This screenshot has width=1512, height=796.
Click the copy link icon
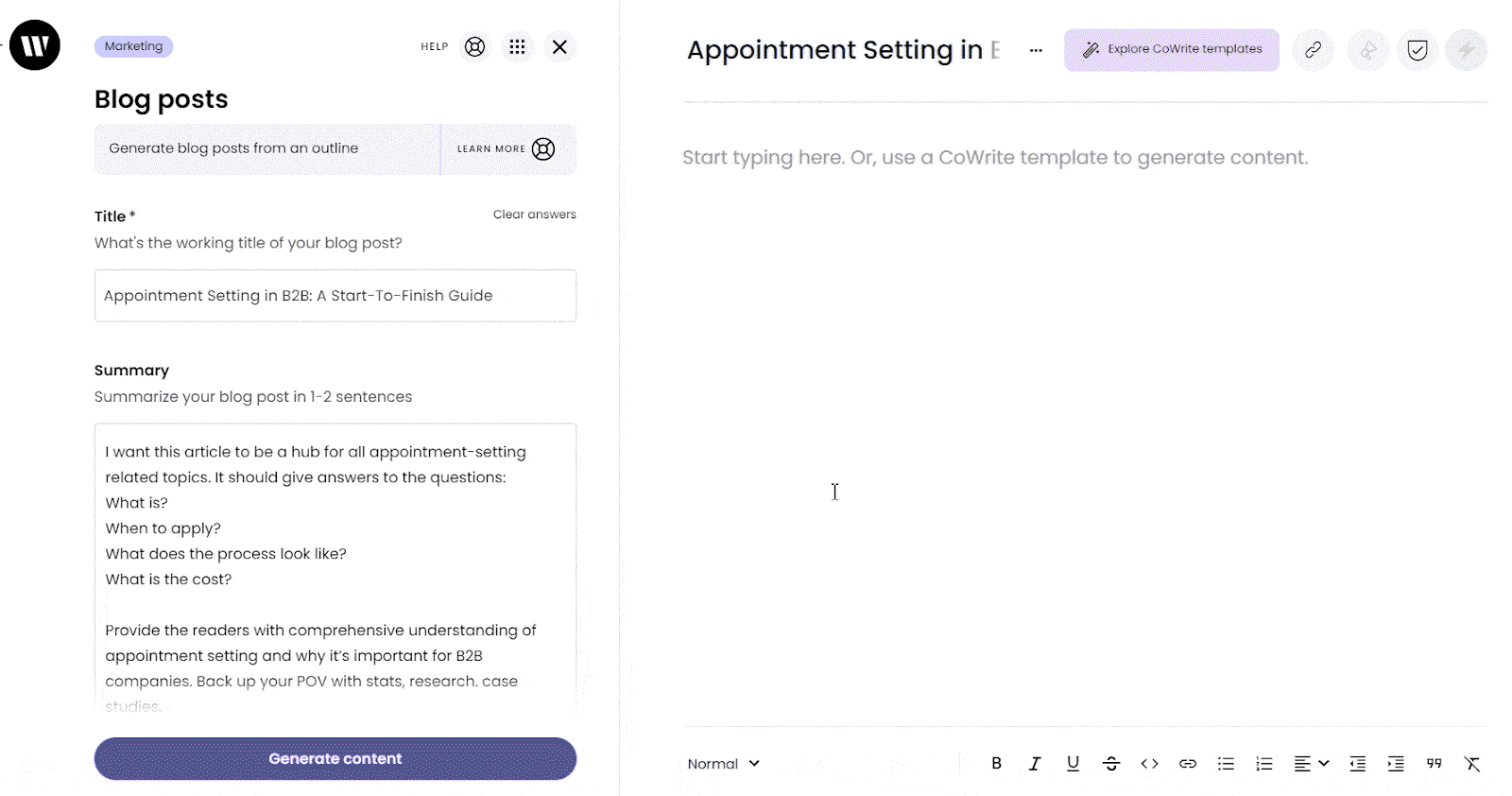pyautogui.click(x=1313, y=50)
